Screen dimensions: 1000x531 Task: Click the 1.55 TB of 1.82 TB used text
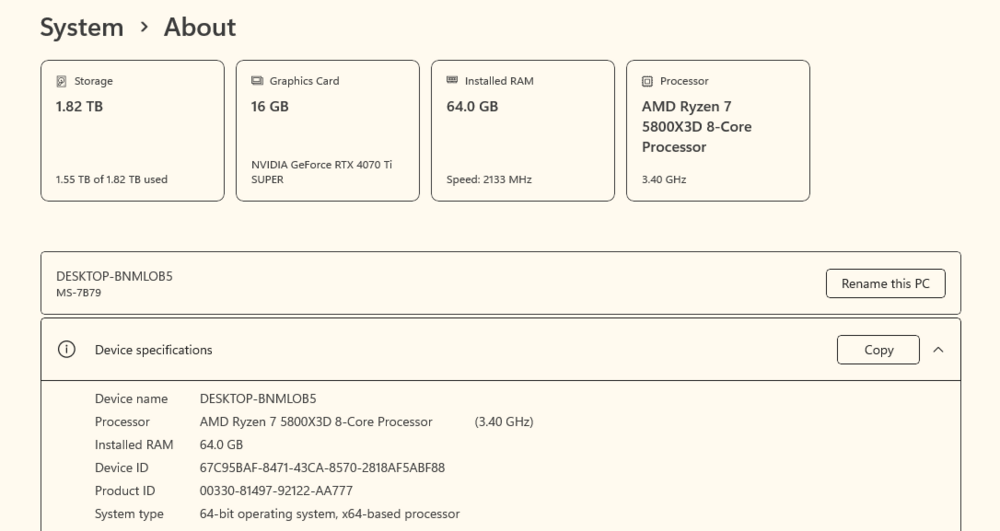(x=112, y=180)
